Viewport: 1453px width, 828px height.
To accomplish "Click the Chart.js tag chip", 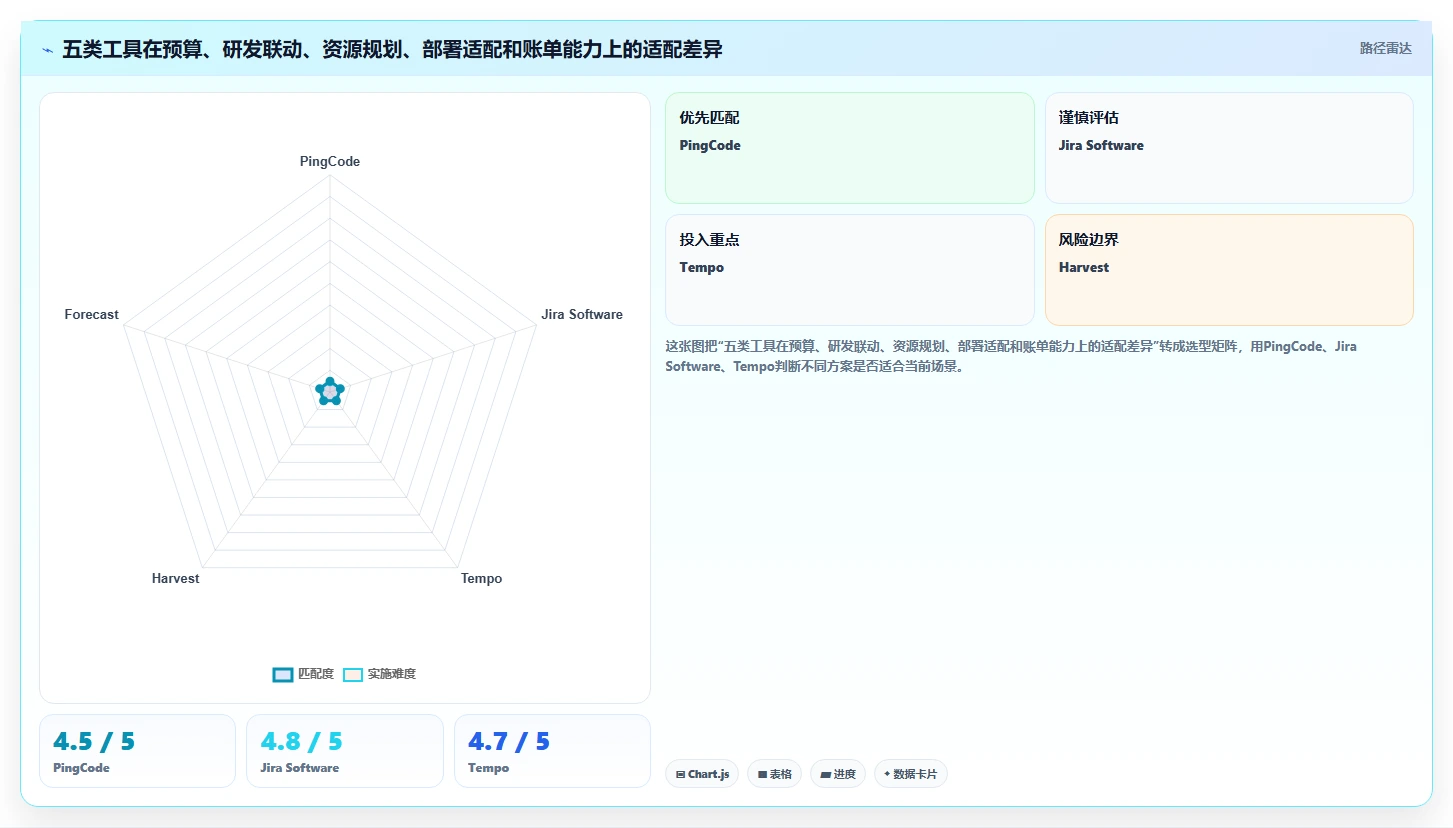I will (702, 774).
